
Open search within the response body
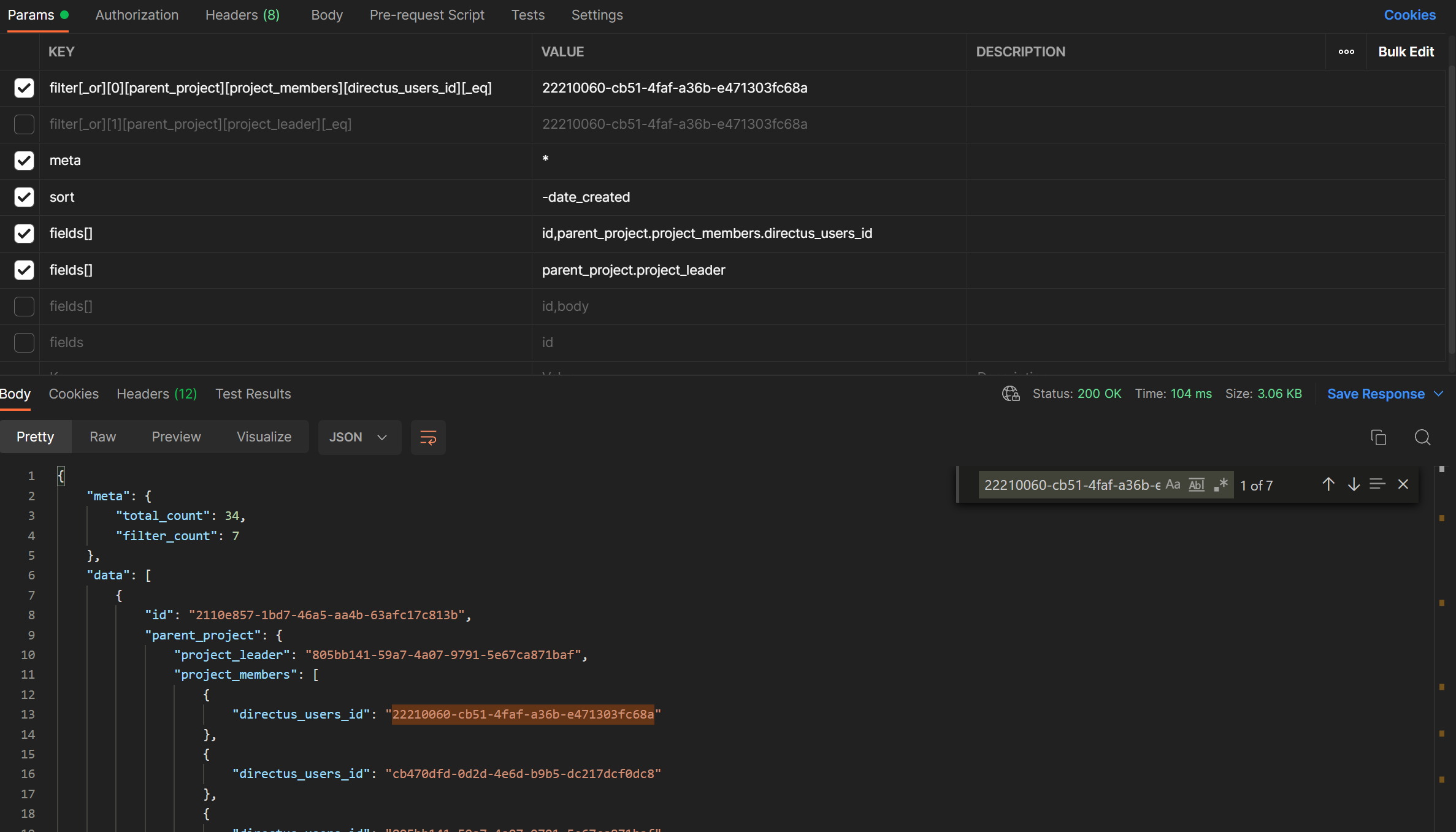(1423, 437)
